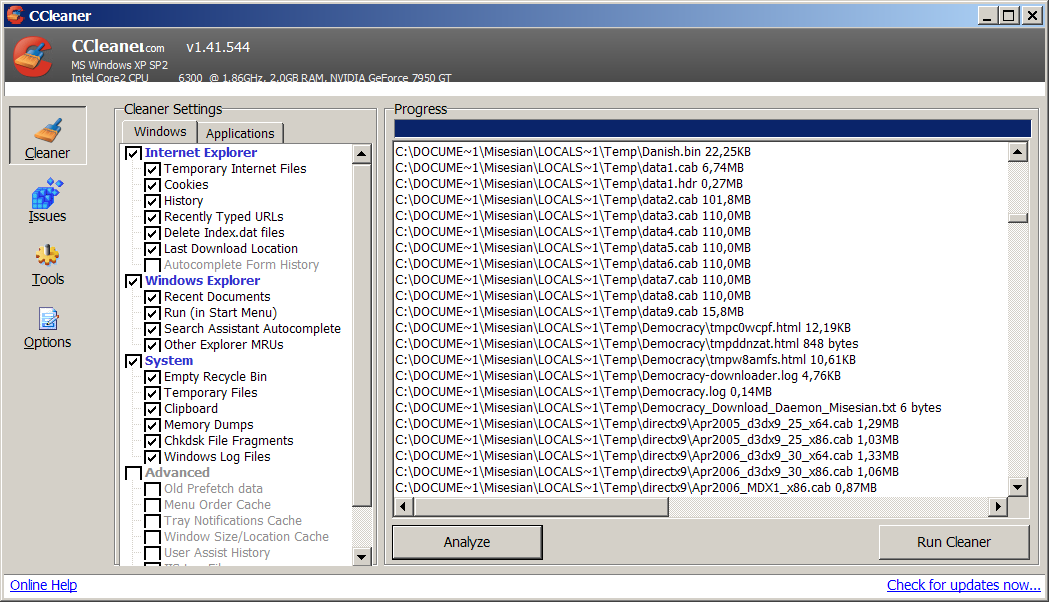The height and width of the screenshot is (602, 1049).
Task: Enable Tray Notifications Cache
Action: pyautogui.click(x=153, y=522)
